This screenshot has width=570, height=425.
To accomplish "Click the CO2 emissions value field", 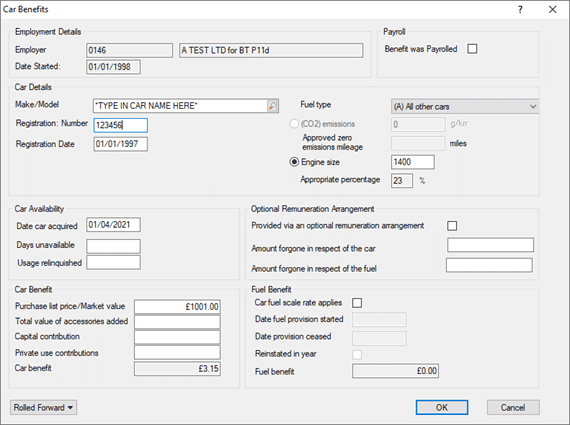I will click(x=418, y=124).
